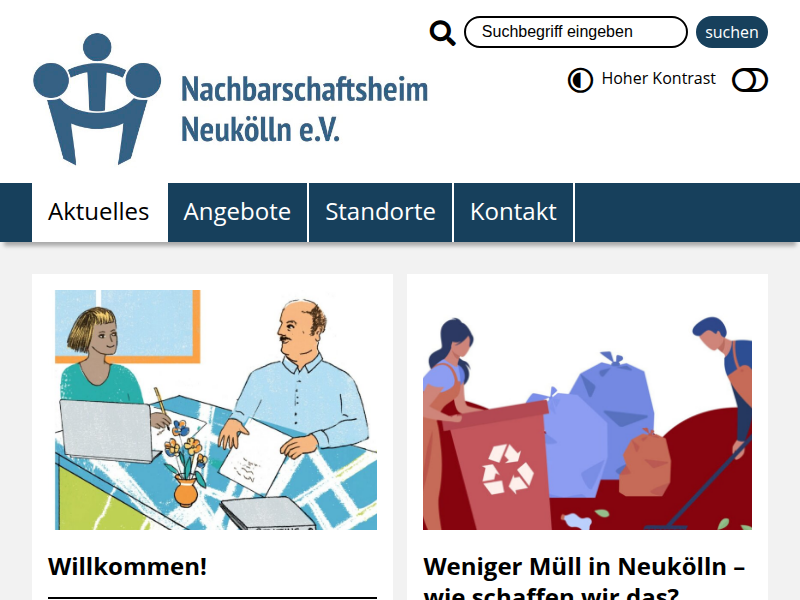Click the white recycling symbol on bin
Viewport: 800px width, 600px height.
508,469
